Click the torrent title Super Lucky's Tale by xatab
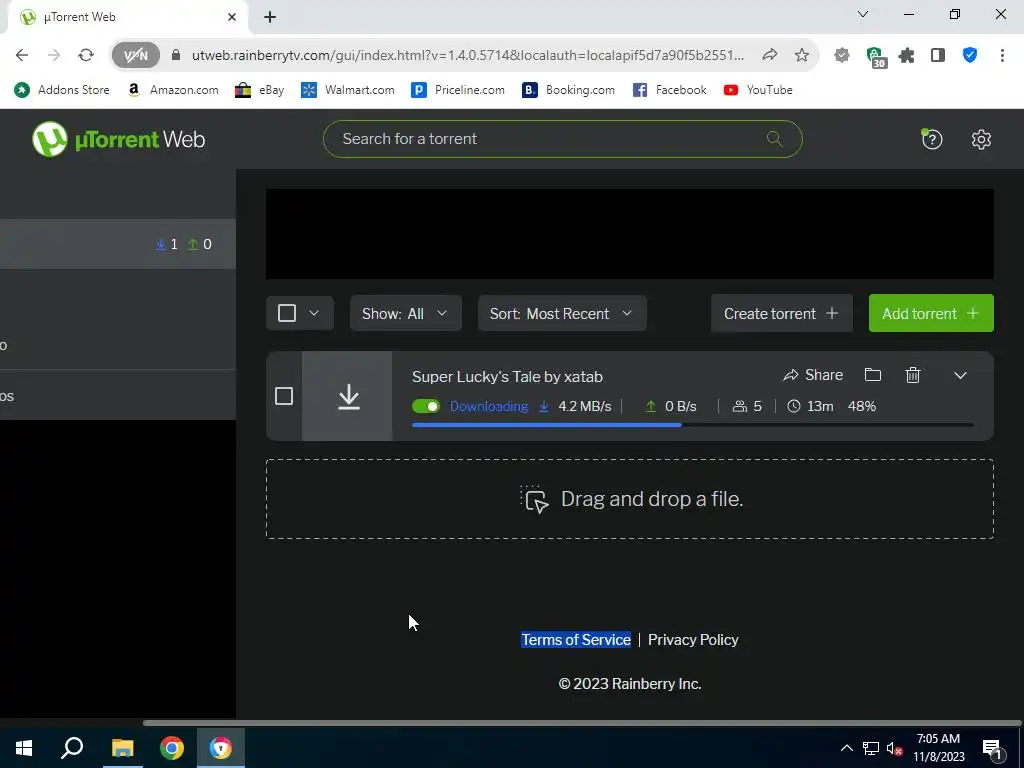 tap(507, 377)
